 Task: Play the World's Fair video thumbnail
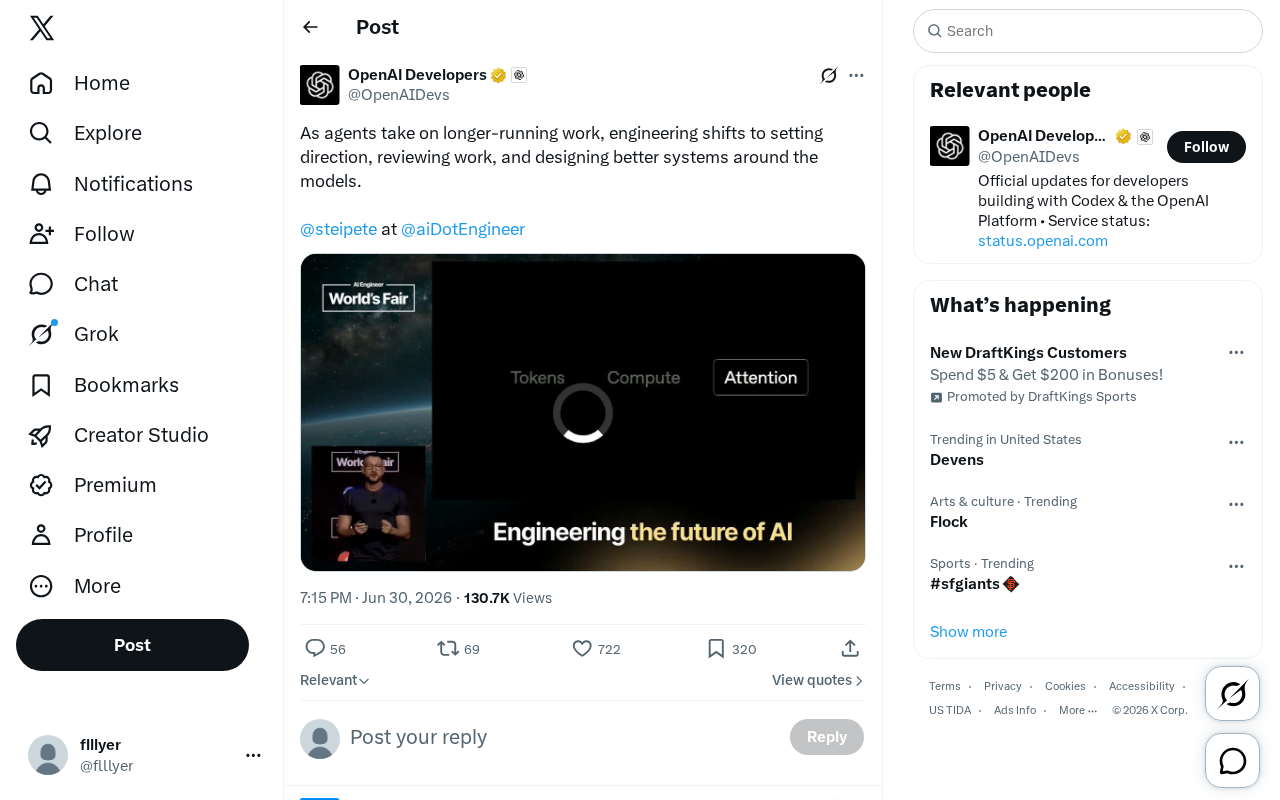pos(583,412)
